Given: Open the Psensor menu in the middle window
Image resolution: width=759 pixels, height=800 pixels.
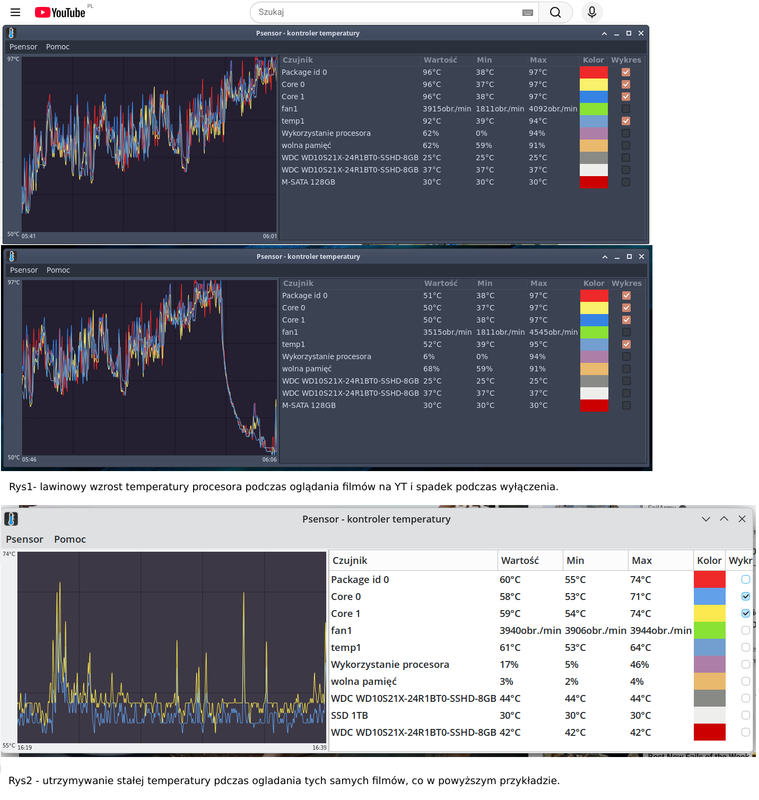Looking at the screenshot, I should coord(23,270).
